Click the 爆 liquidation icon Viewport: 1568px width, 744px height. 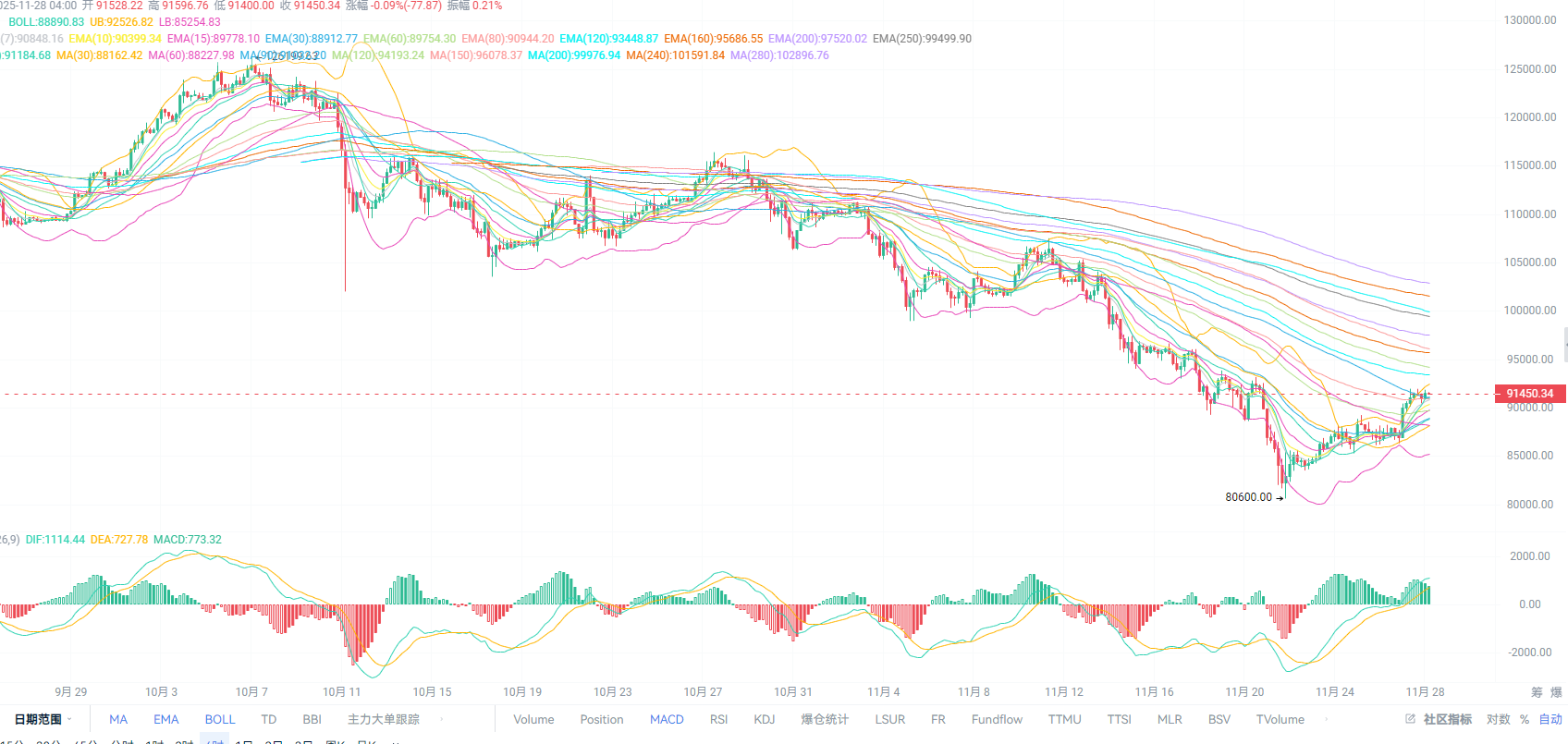[1556, 692]
